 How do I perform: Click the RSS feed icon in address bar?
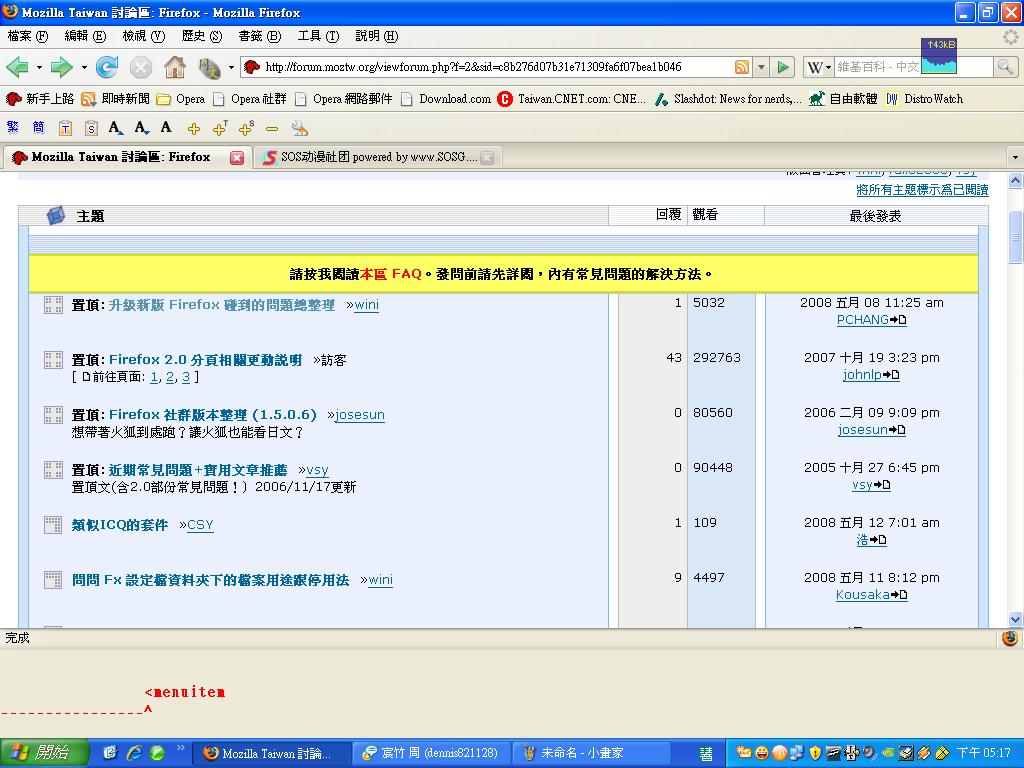[x=741, y=67]
